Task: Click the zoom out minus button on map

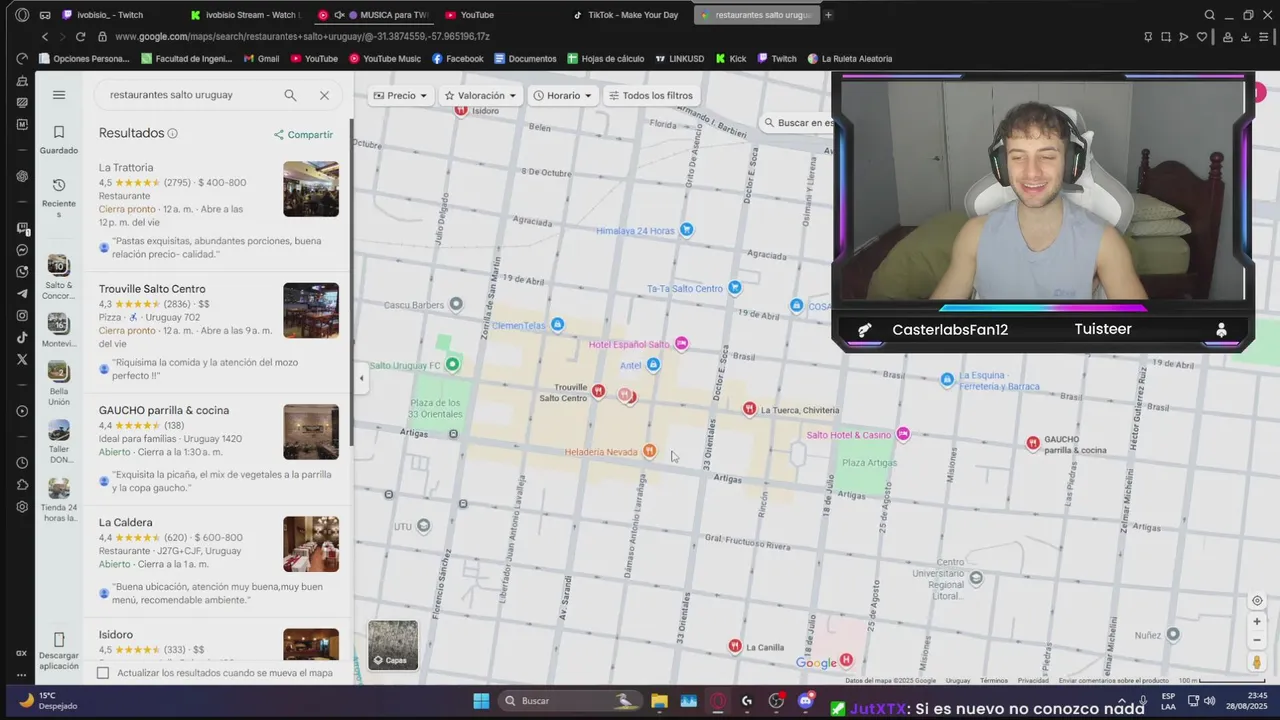Action: point(1257,640)
